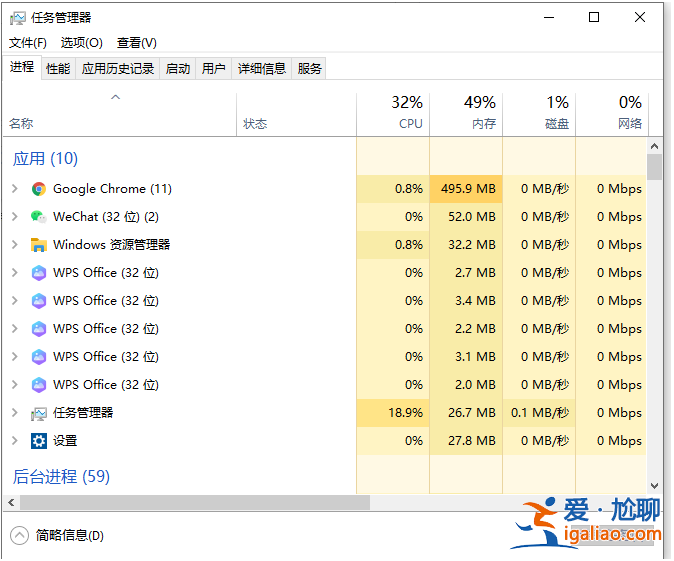Click the vertical scrollbar up arrow
The width and height of the screenshot is (674, 561).
[x=655, y=147]
